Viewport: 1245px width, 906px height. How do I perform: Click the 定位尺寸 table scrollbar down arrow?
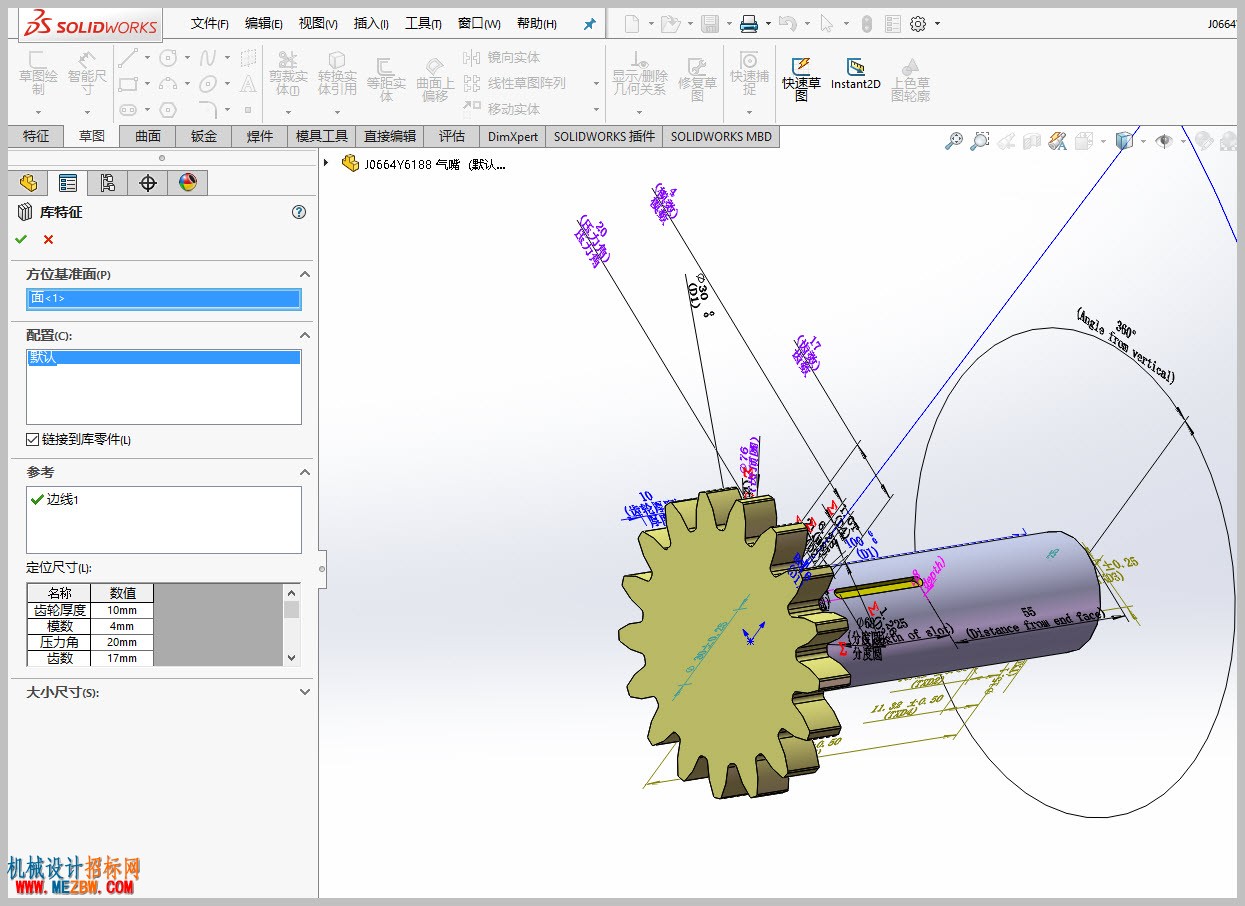tap(292, 658)
